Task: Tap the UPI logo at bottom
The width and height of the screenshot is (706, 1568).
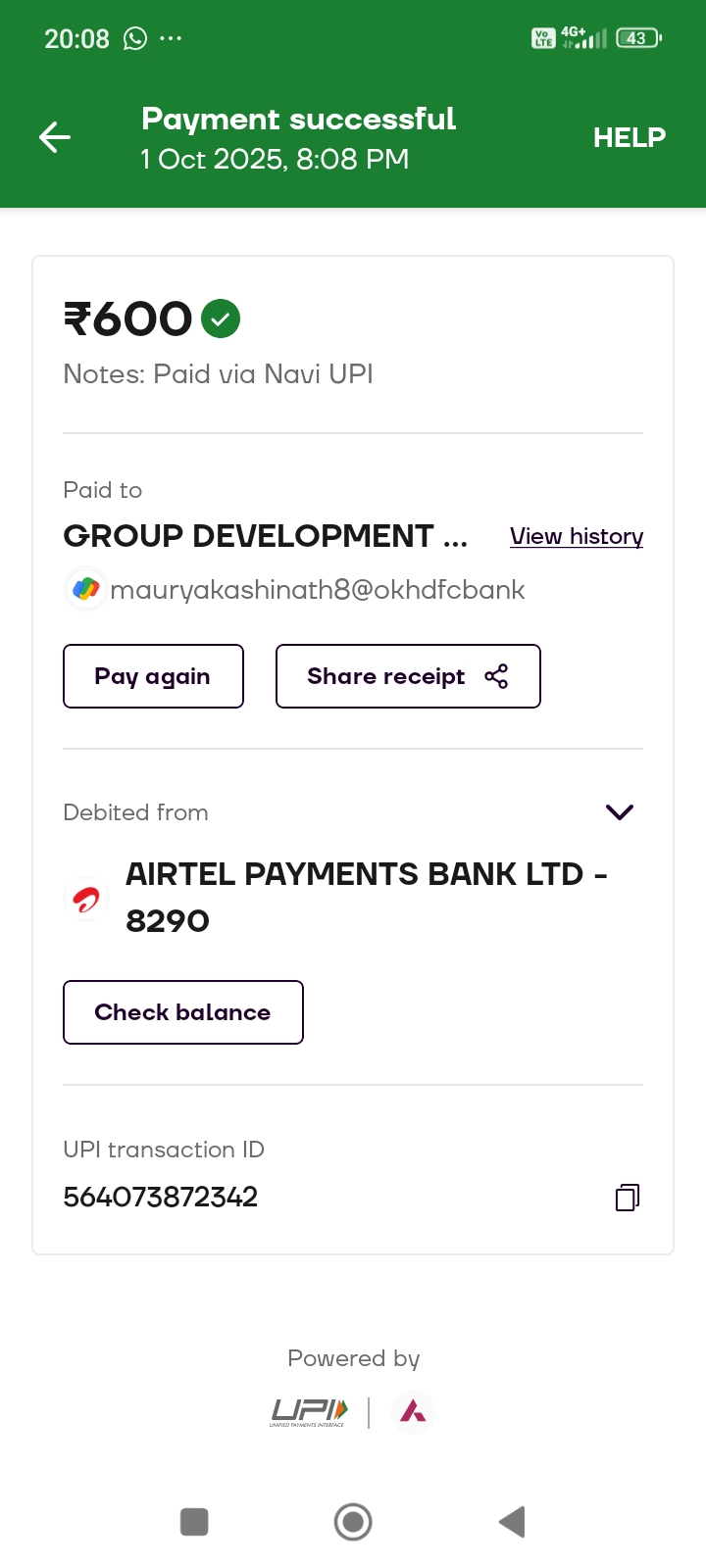Action: 309,1412
